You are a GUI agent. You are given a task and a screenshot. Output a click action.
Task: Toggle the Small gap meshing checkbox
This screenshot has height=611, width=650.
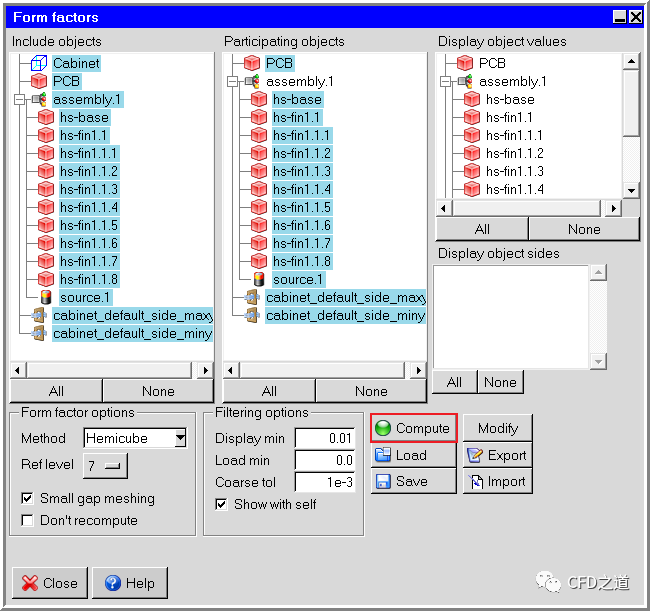tap(27, 498)
